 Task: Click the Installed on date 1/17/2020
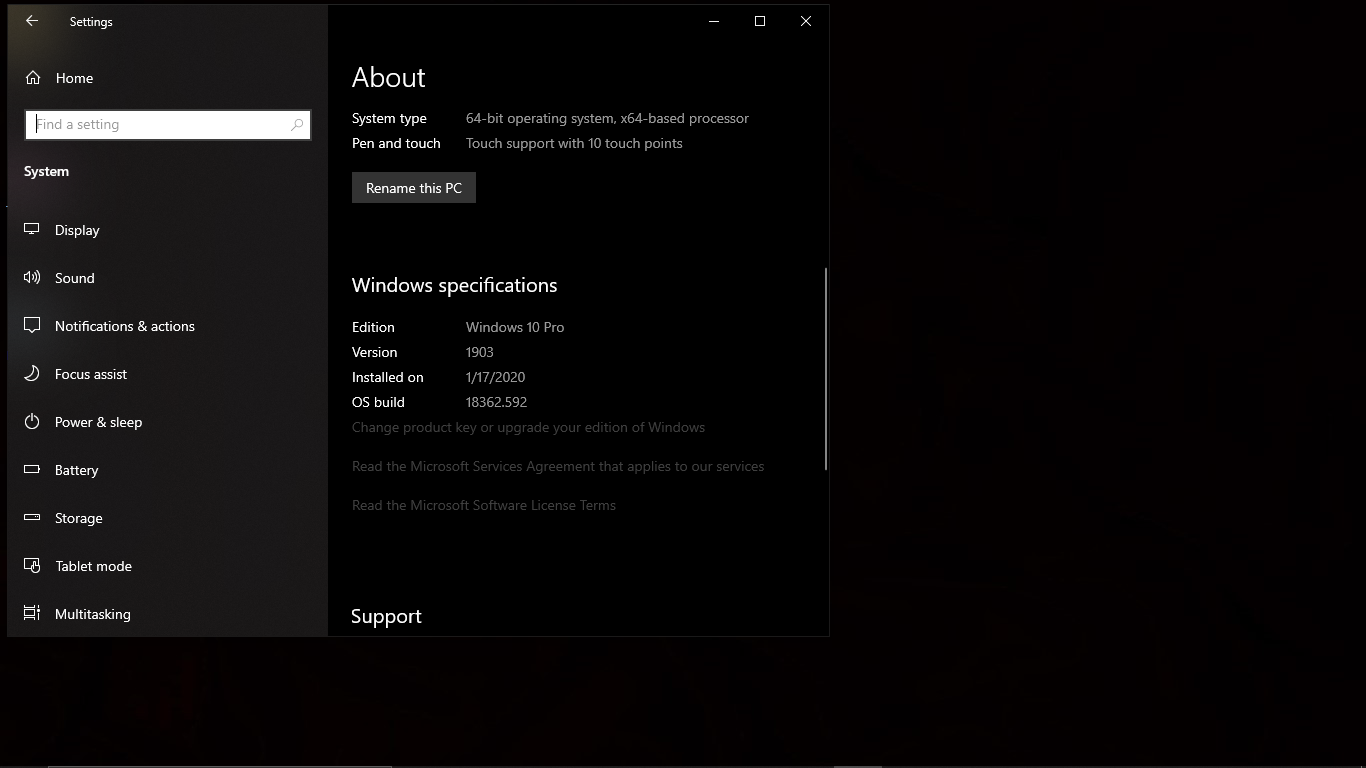[495, 377]
